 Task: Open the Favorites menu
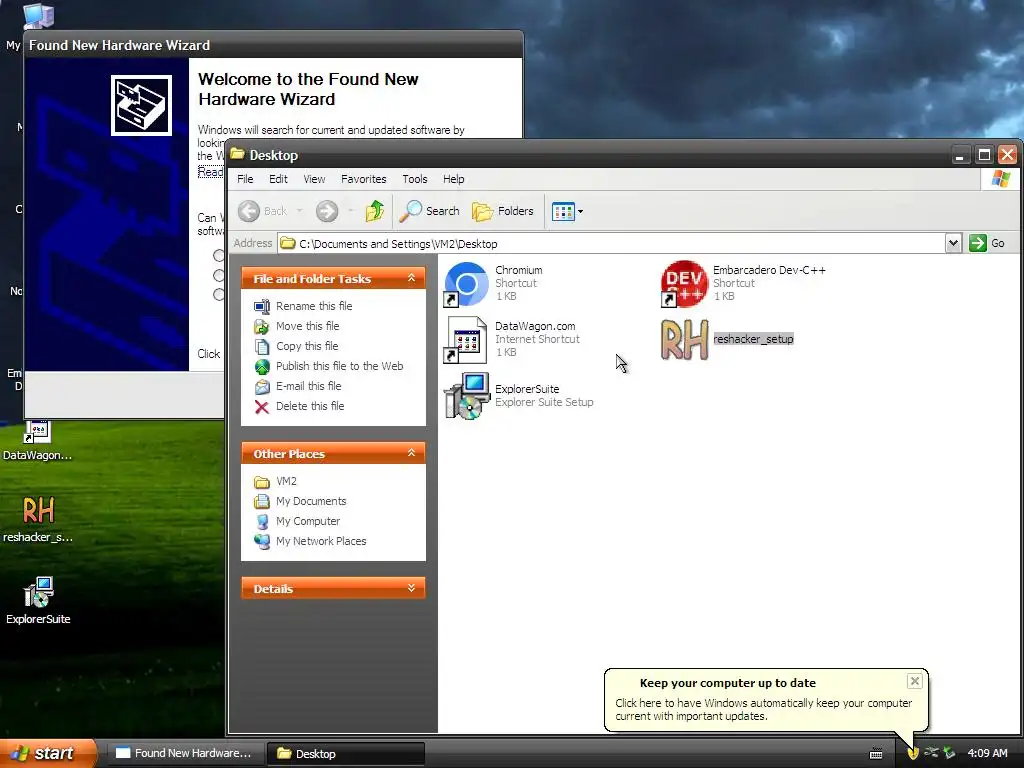click(364, 179)
